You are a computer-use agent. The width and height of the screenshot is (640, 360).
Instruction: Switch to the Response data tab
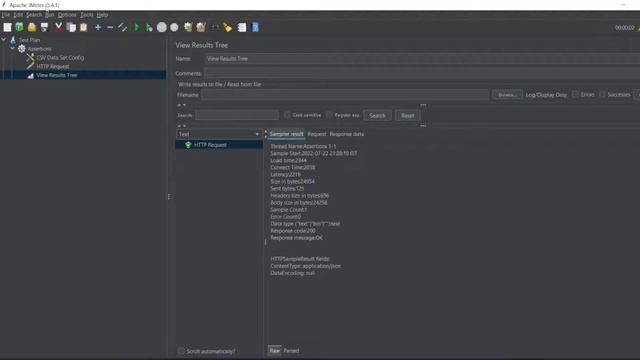click(347, 134)
